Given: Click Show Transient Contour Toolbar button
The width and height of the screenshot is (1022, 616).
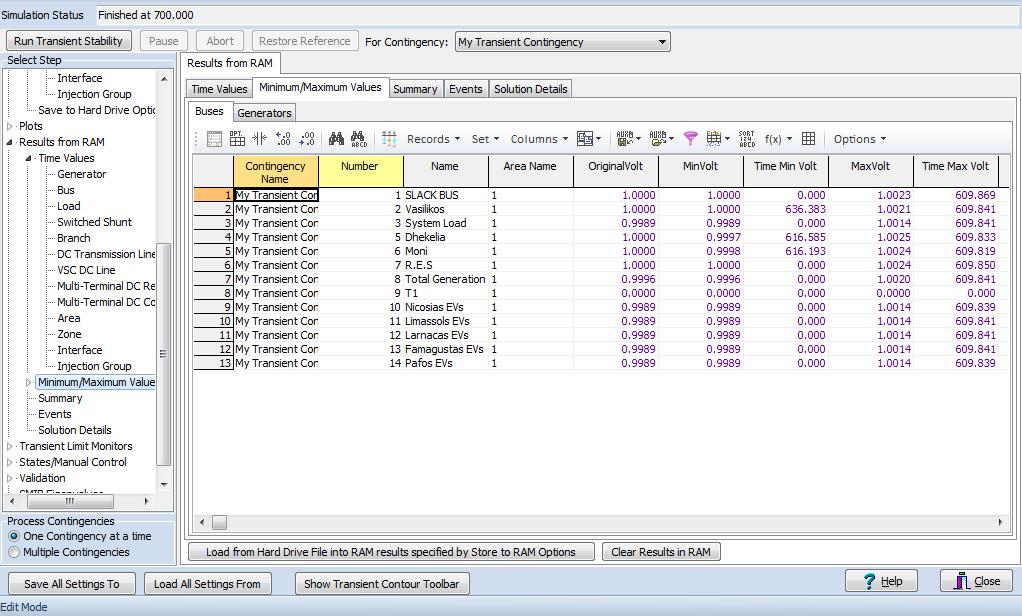Looking at the screenshot, I should [382, 584].
